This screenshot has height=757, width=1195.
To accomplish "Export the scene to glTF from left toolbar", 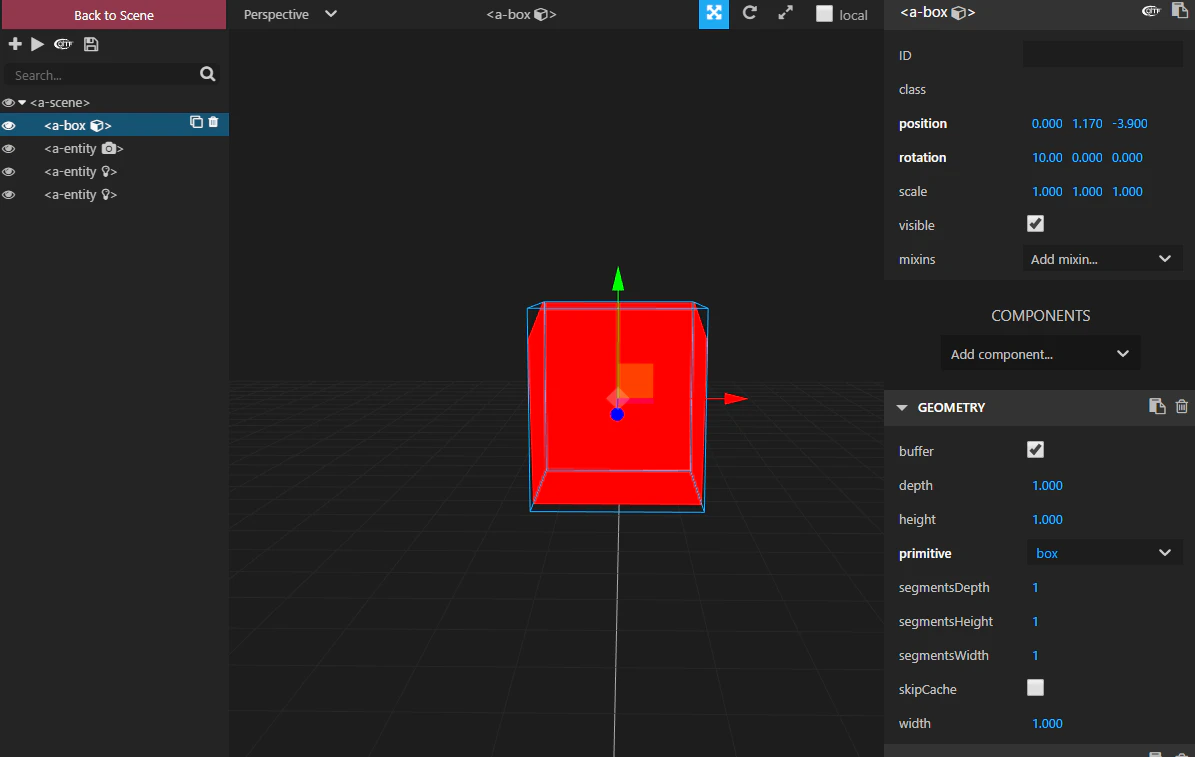I will (63, 44).
